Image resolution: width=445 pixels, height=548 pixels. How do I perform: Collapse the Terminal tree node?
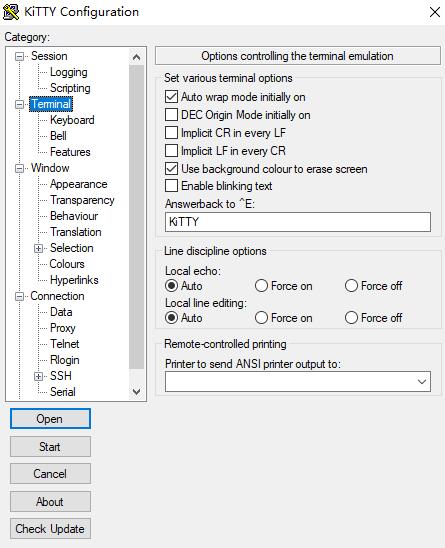pos(20,104)
